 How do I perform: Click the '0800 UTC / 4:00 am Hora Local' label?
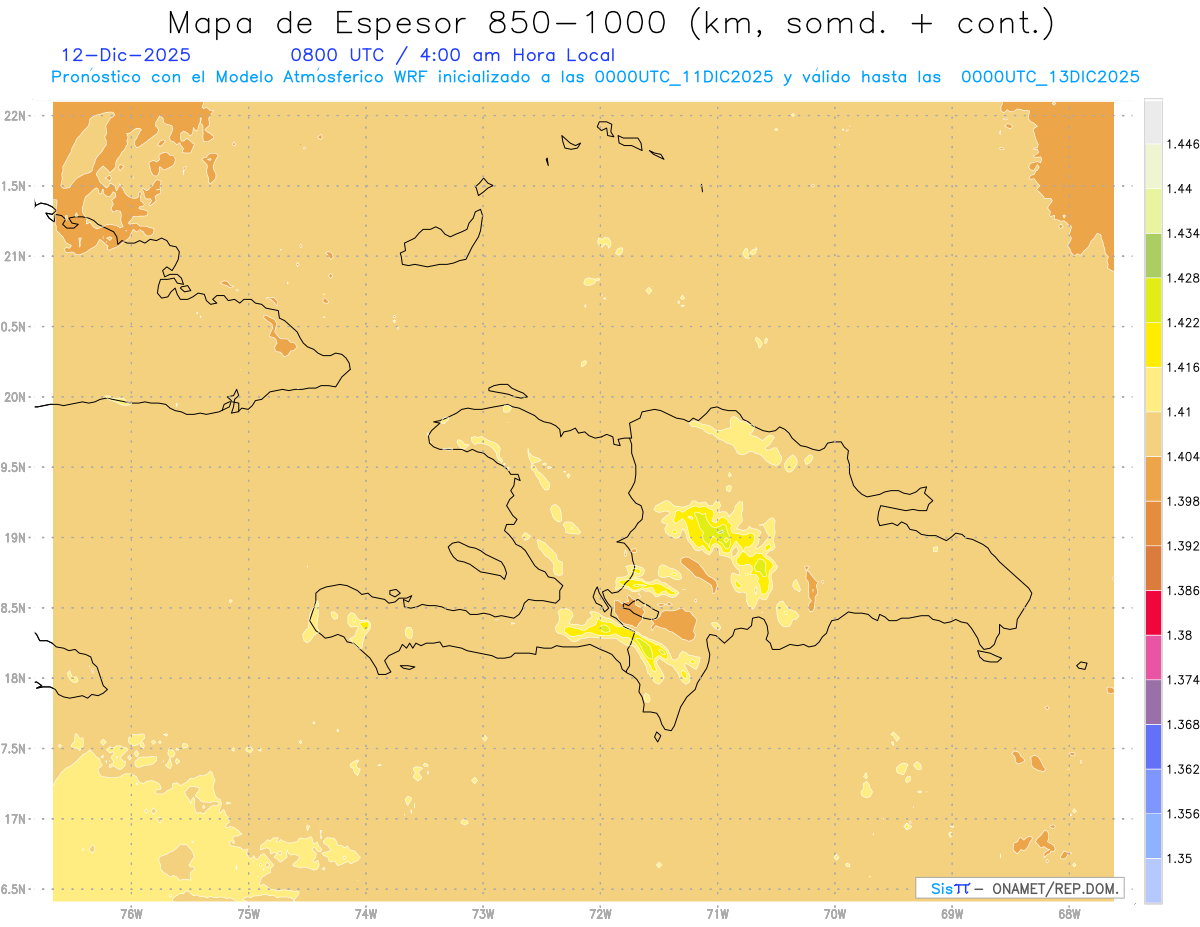[x=452, y=56]
